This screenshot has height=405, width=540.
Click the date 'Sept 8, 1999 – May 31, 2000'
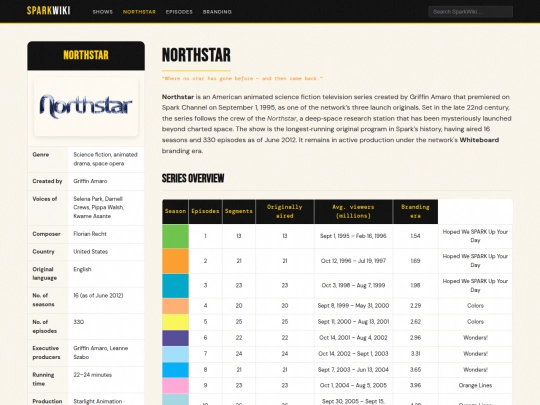pyautogui.click(x=353, y=305)
